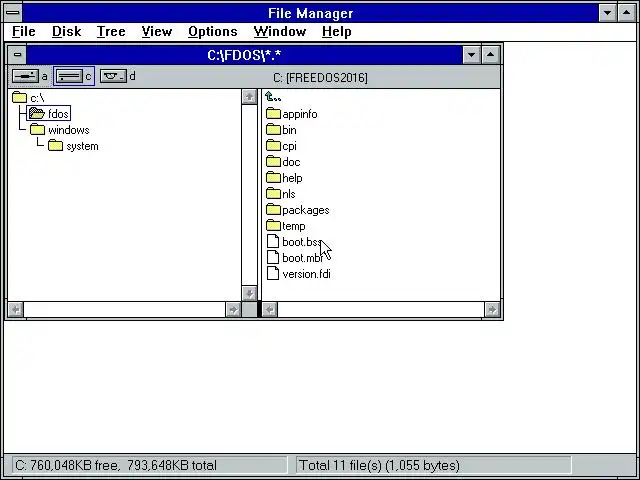The width and height of the screenshot is (640, 480).
Task: Click file pane scroll left arrow
Action: click(269, 310)
